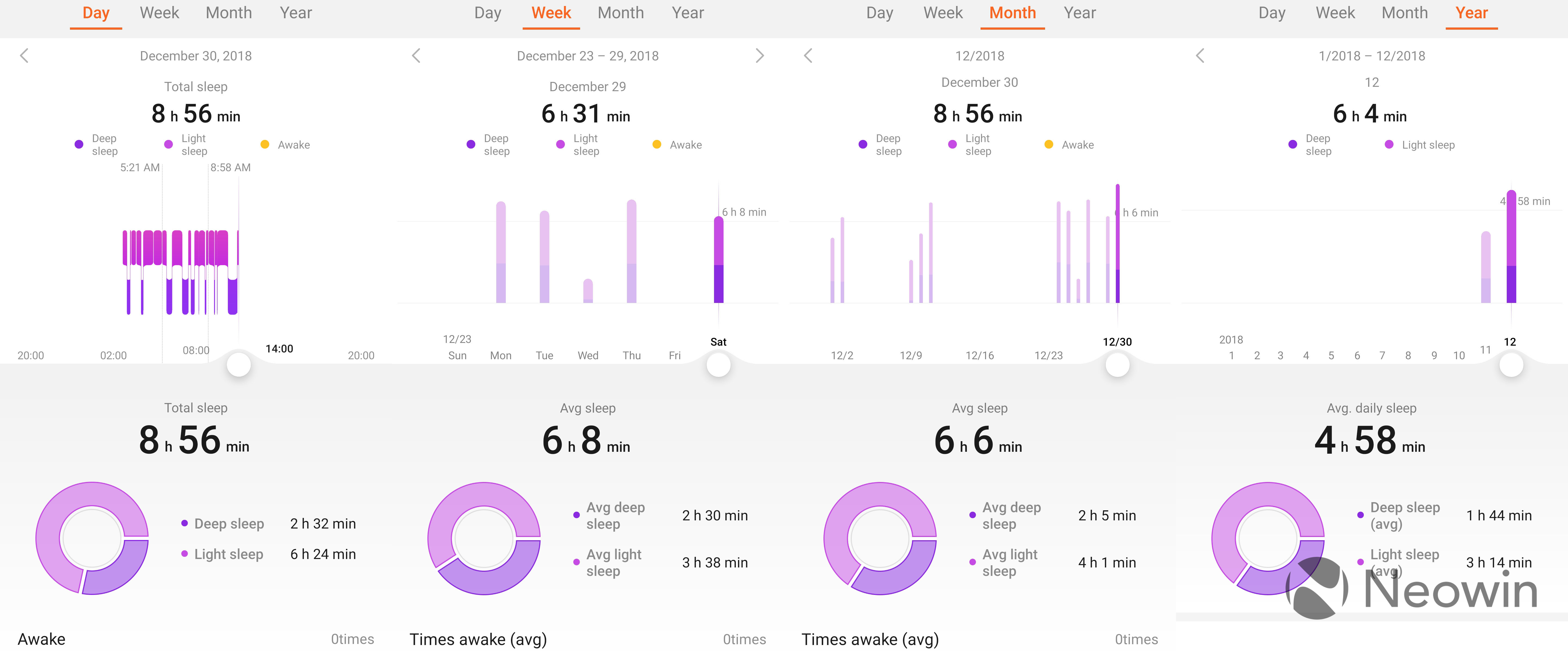The width and height of the screenshot is (1568, 651).
Task: Tap Awake yellow legend dot in Day panel
Action: click(x=265, y=145)
